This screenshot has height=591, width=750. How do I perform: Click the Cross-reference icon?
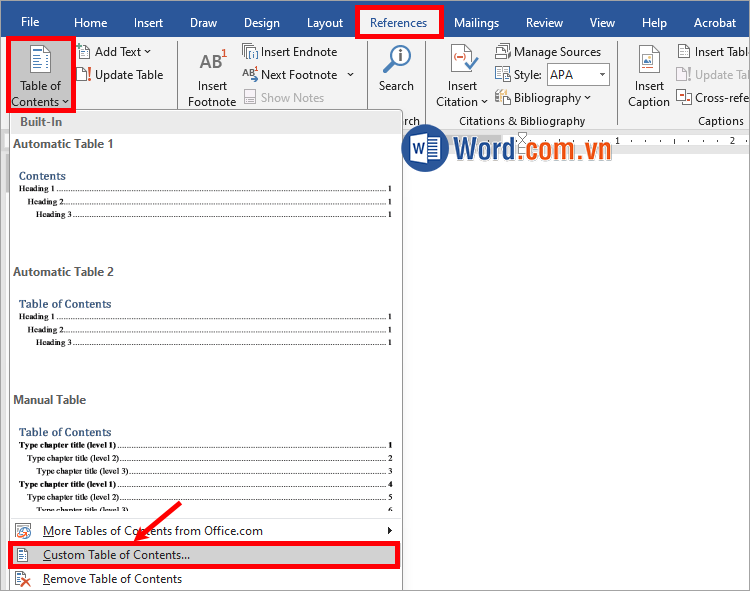[684, 97]
